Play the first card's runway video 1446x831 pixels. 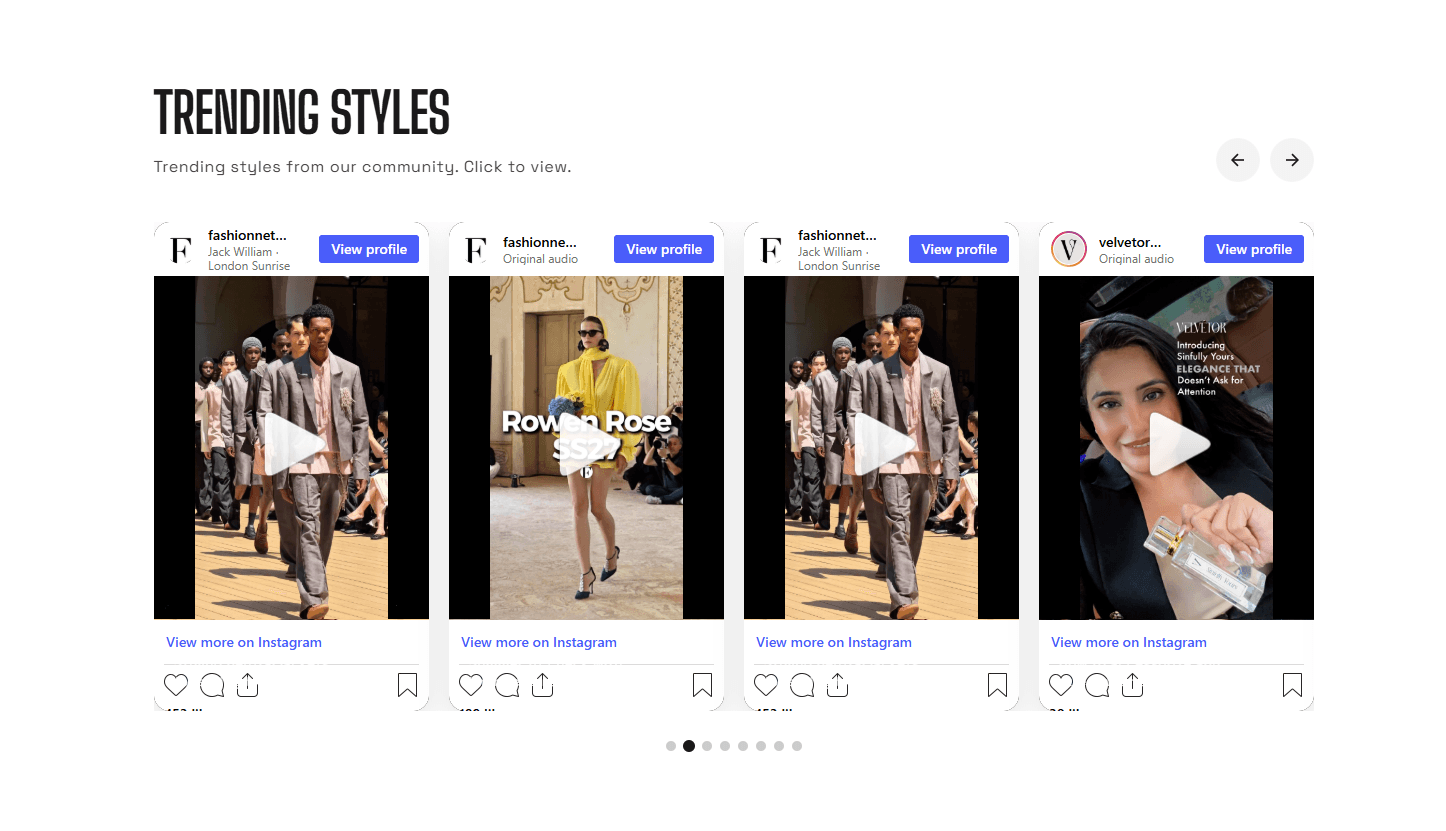[293, 445]
